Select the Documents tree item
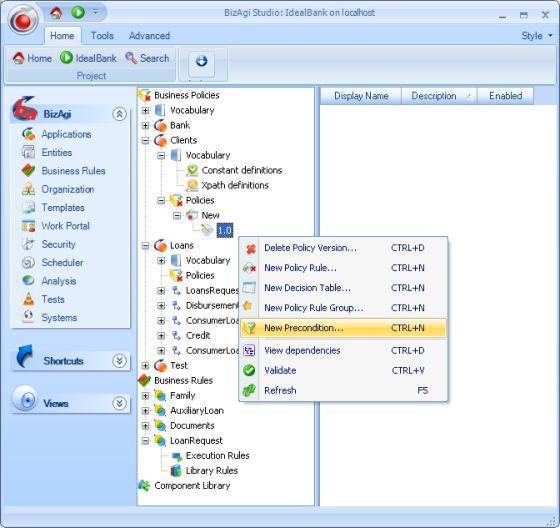Screen dimensions: 560x528 (x=192, y=426)
